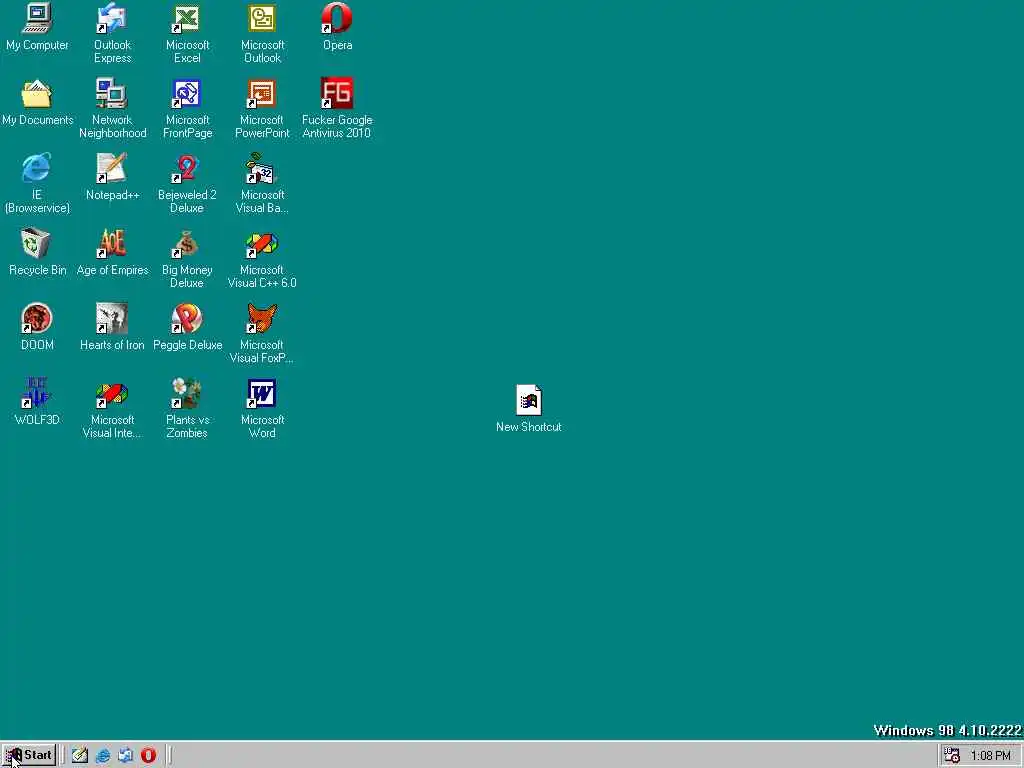
Task: Click the 1:08 PM taskbar clock
Action: [x=991, y=756]
